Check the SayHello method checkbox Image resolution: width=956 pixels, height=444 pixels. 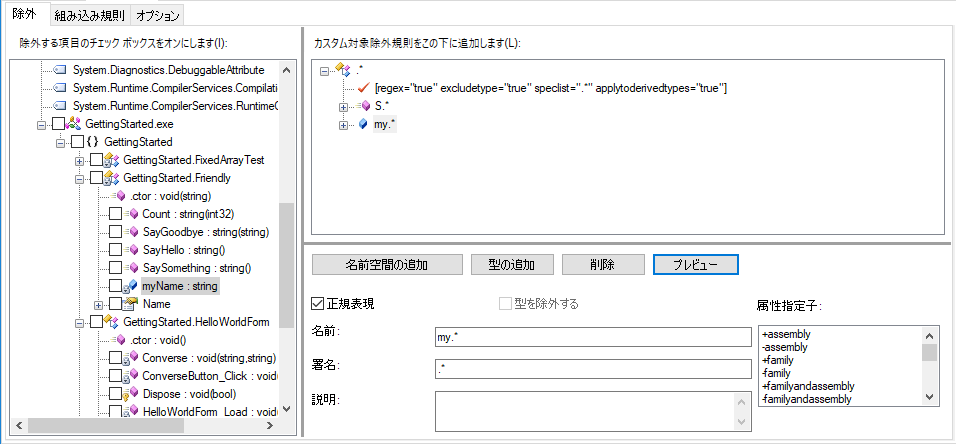point(115,249)
